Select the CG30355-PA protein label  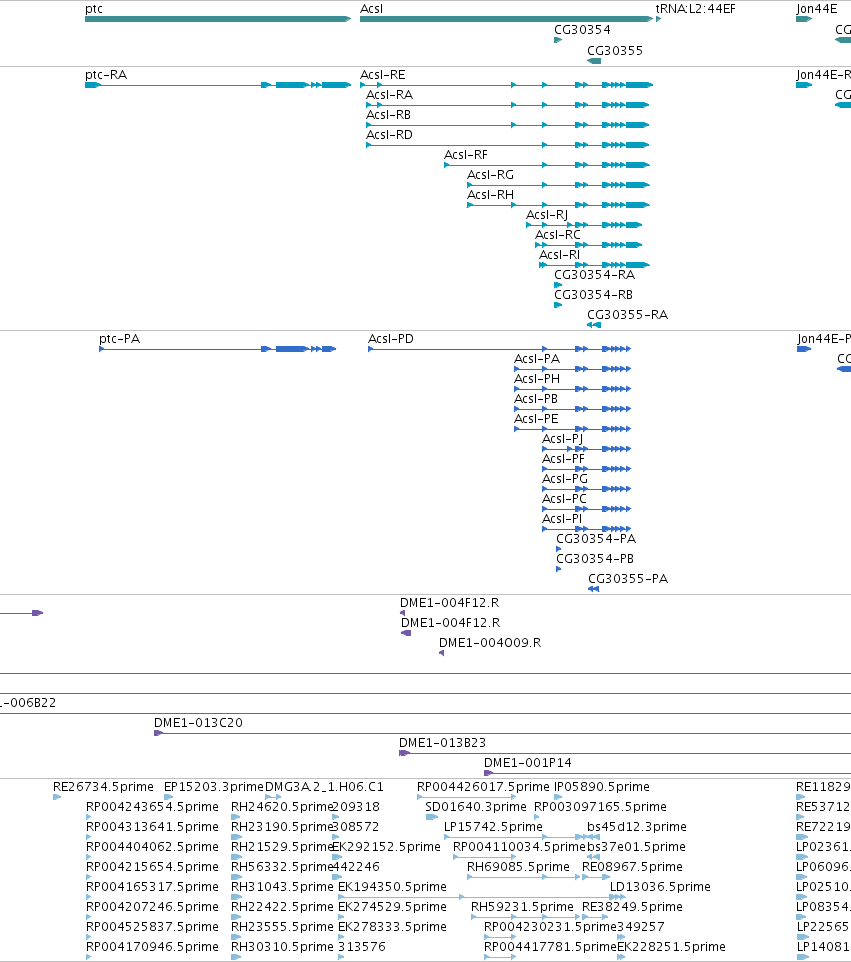click(x=628, y=579)
